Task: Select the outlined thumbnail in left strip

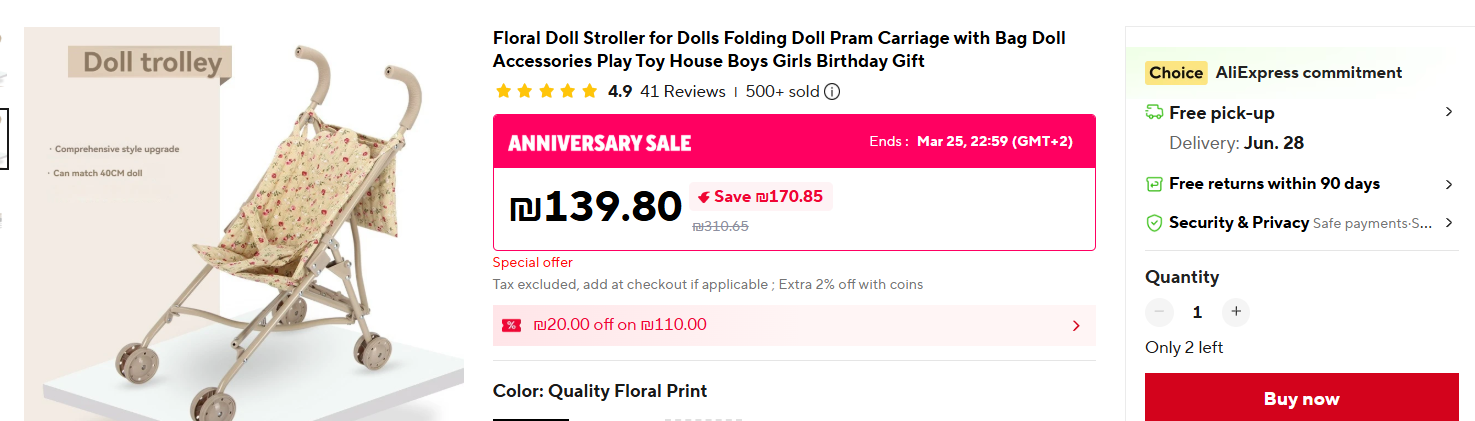Action: click(x=3, y=138)
